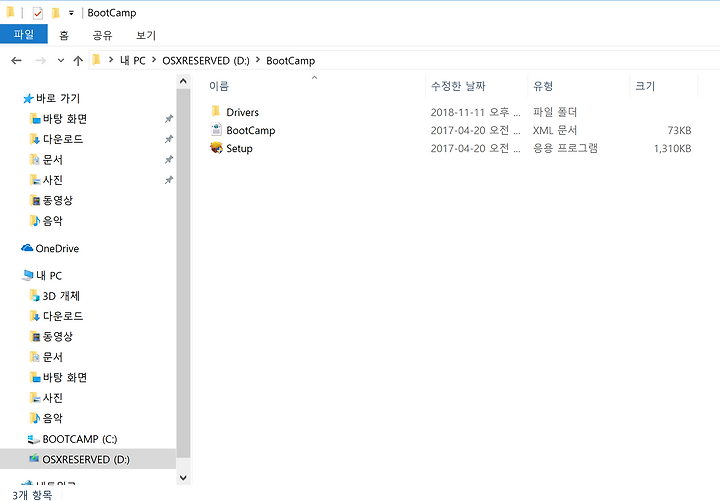Select the BOOTCAMP (C:) drive
The image size is (720, 501).
[79, 439]
